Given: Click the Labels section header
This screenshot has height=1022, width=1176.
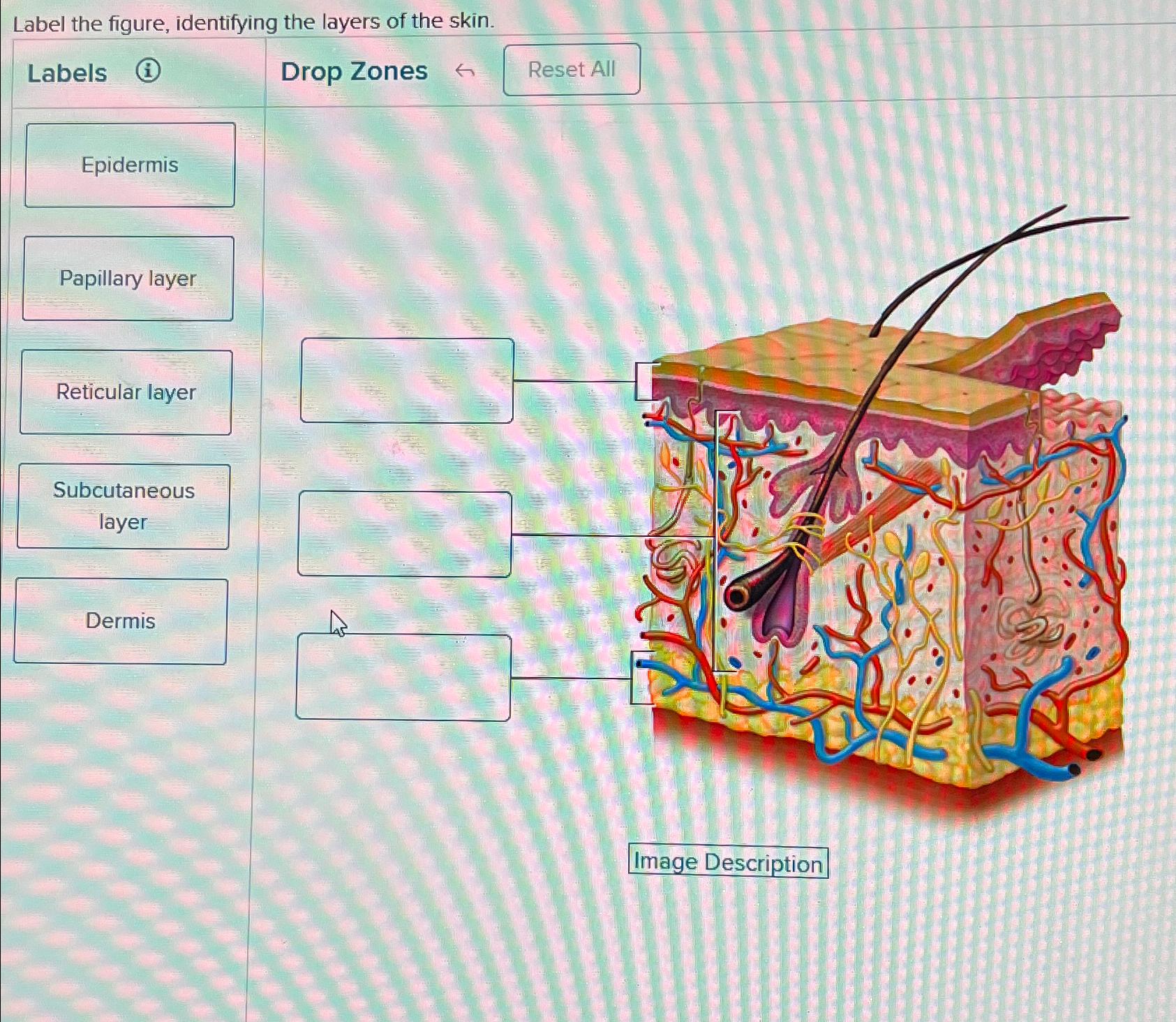Looking at the screenshot, I should (x=66, y=71).
